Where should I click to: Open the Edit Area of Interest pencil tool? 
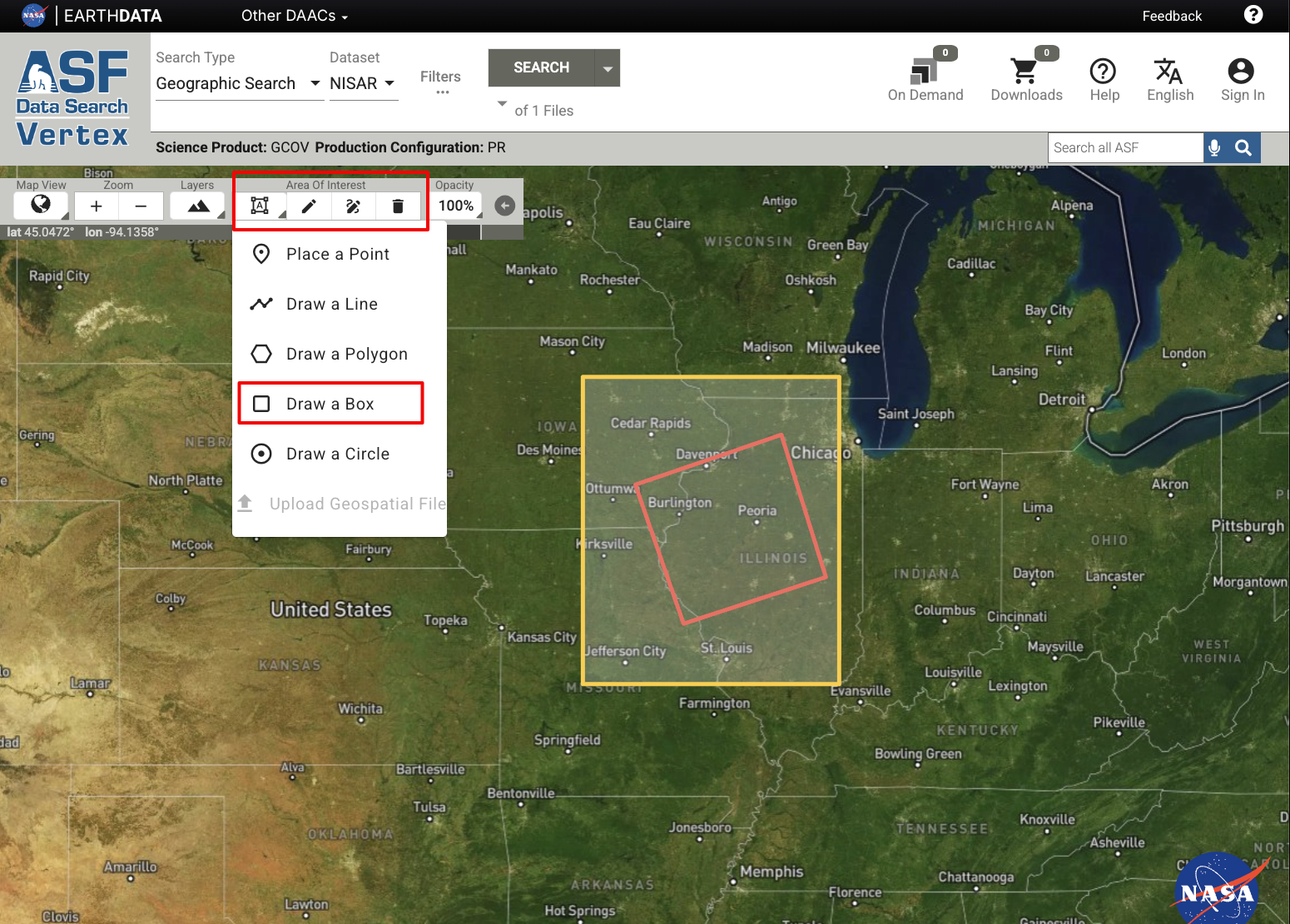(x=308, y=206)
